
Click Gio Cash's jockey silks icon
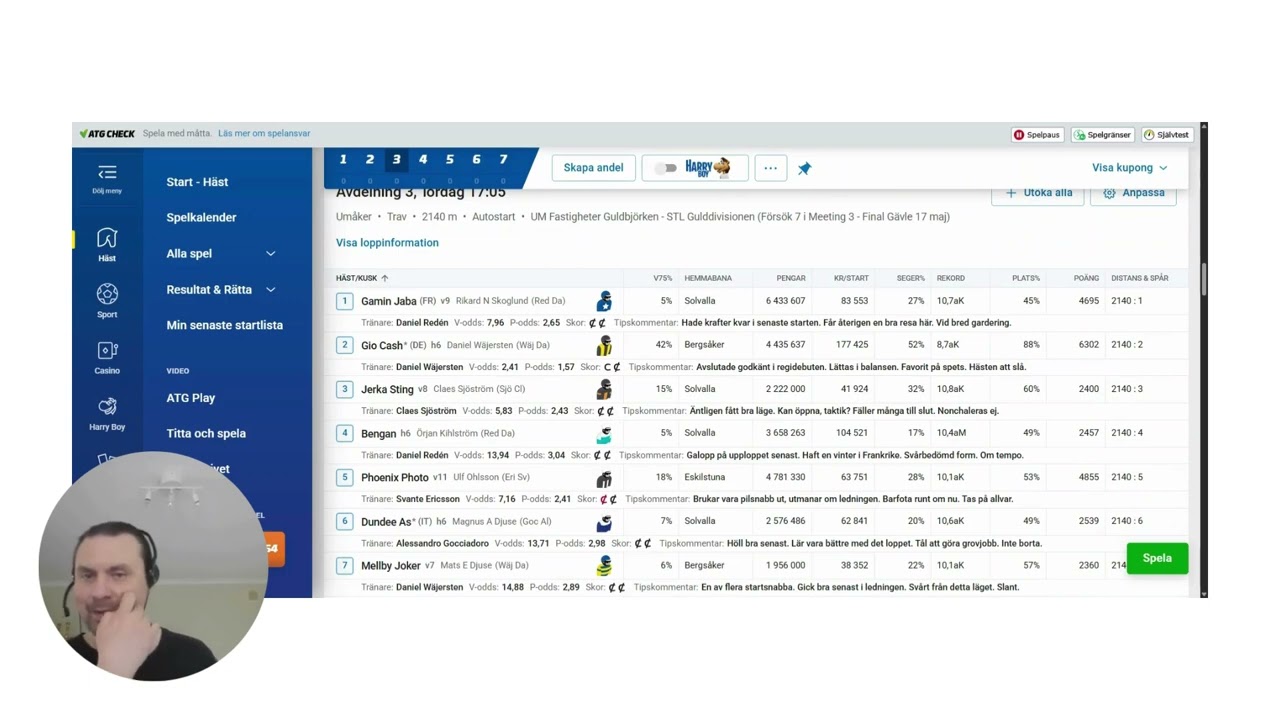point(604,345)
